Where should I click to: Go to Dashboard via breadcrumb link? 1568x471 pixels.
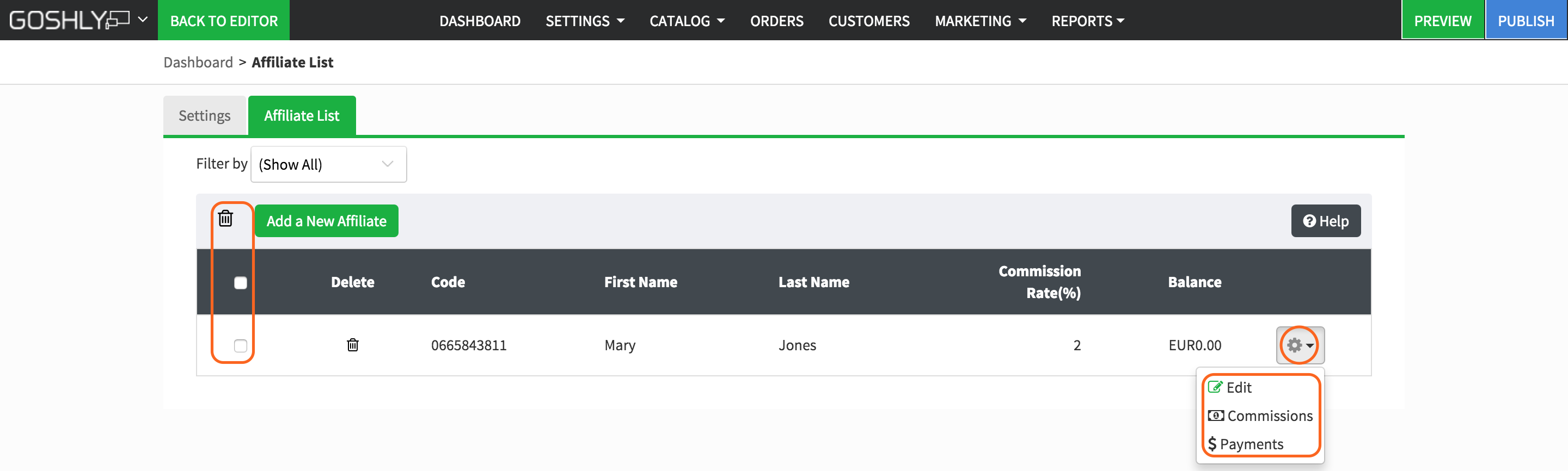point(198,63)
